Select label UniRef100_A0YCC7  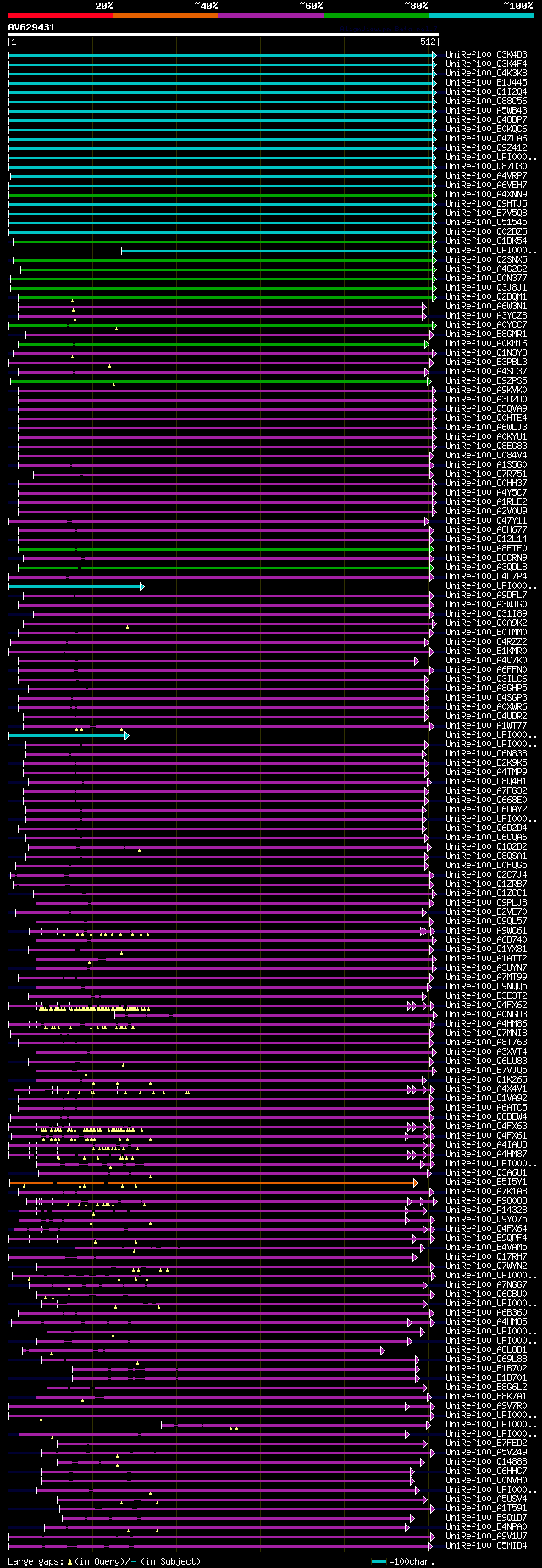pyautogui.click(x=486, y=325)
